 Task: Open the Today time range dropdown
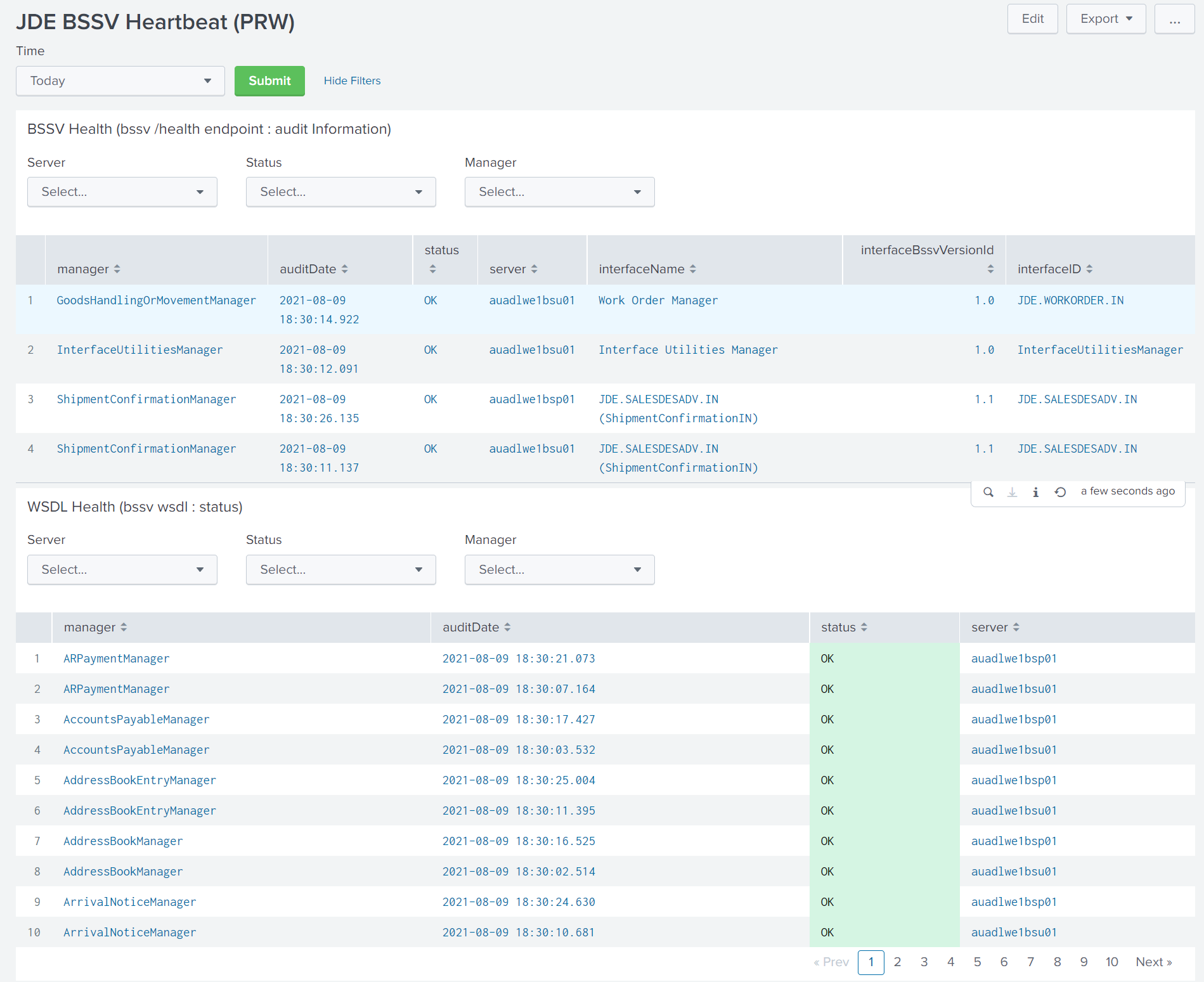point(120,81)
